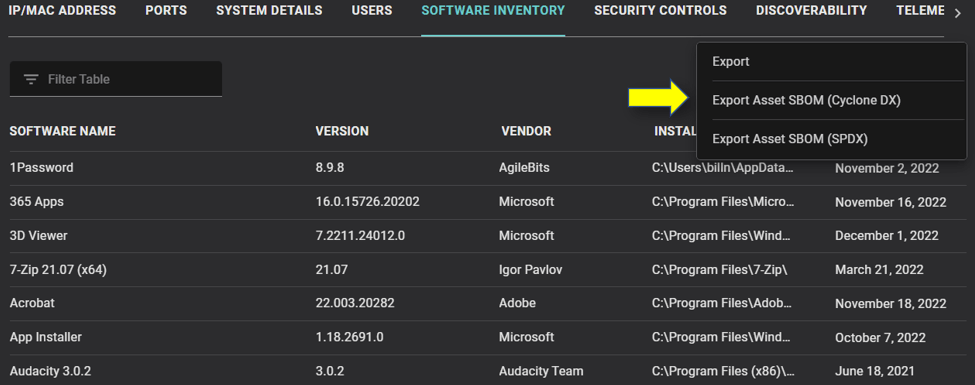Focus the Filter Table input field
This screenshot has height=385, width=975.
(x=116, y=79)
